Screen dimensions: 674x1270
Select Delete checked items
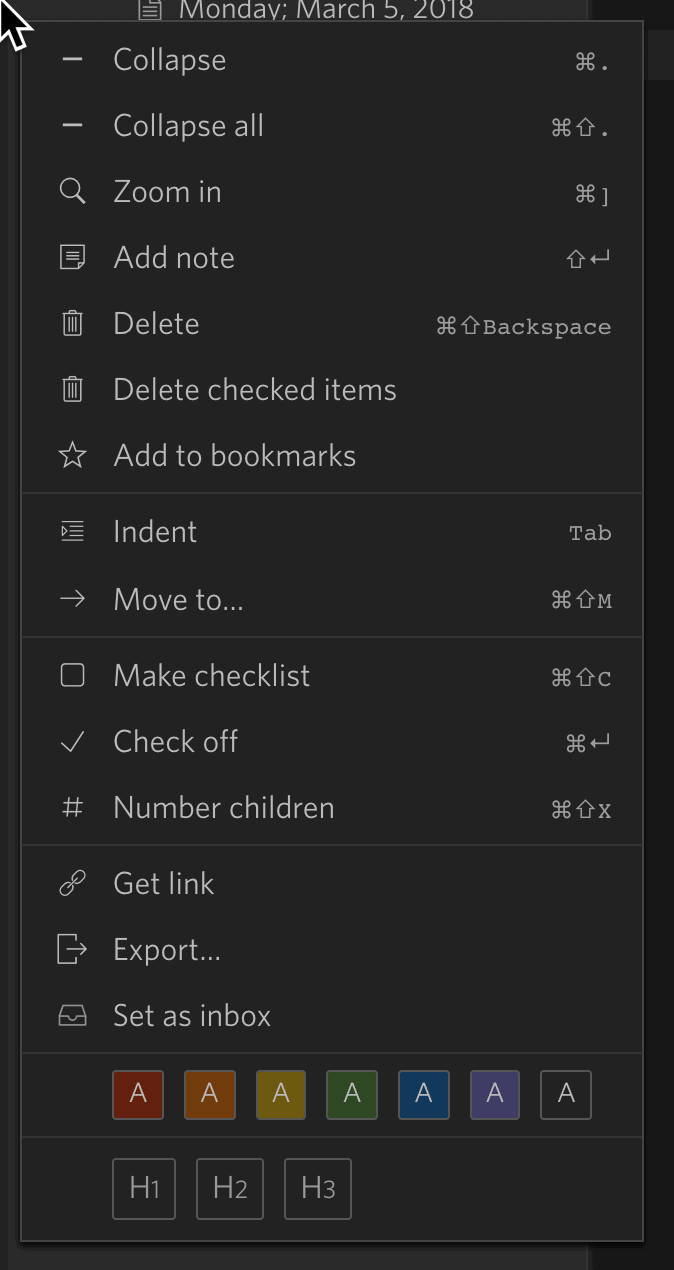(332, 389)
